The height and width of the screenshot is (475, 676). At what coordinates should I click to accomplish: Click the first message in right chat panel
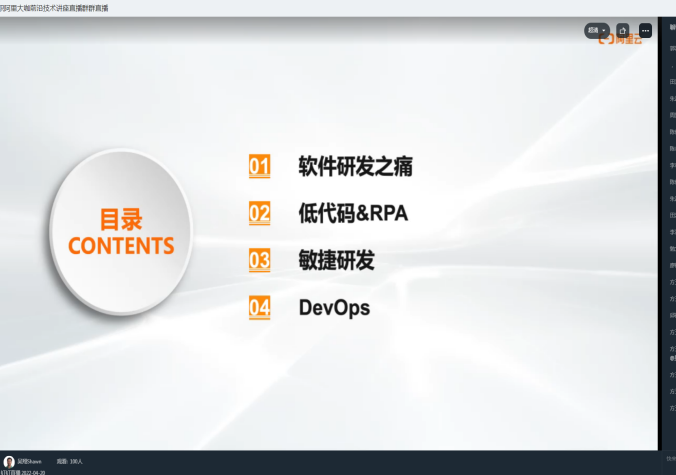(x=672, y=48)
